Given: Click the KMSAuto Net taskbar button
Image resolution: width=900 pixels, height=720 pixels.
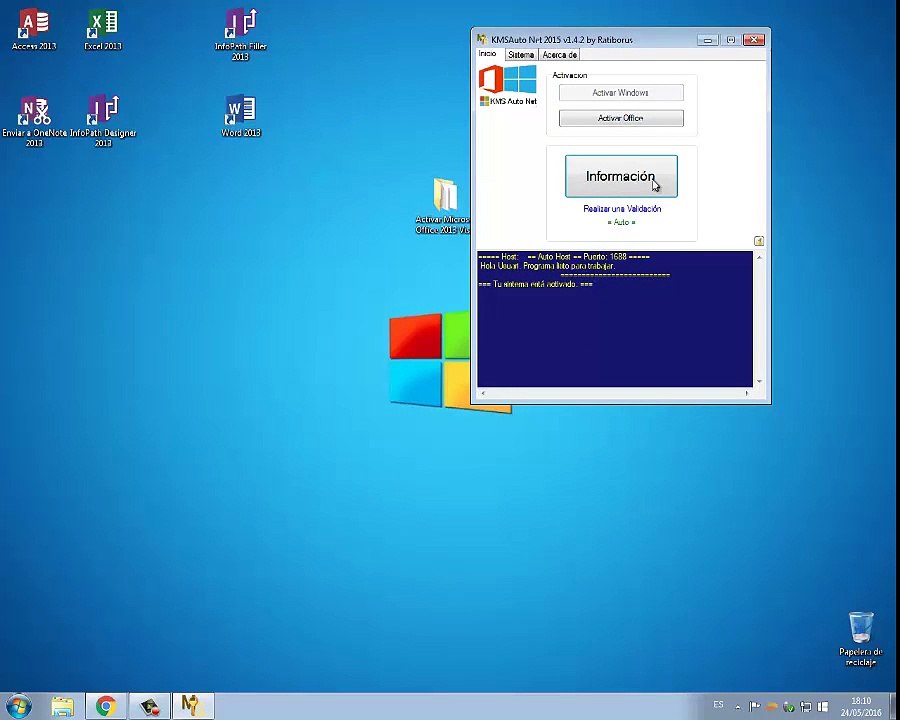Looking at the screenshot, I should pos(193,706).
